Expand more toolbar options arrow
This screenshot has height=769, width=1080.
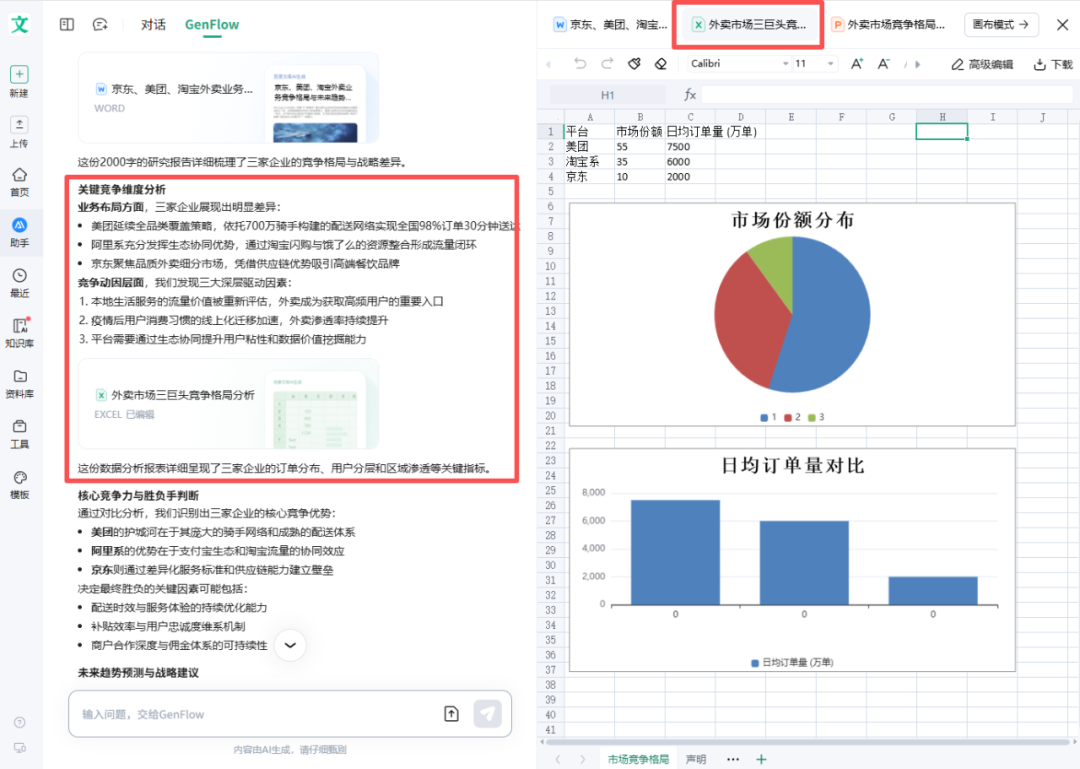click(x=917, y=65)
